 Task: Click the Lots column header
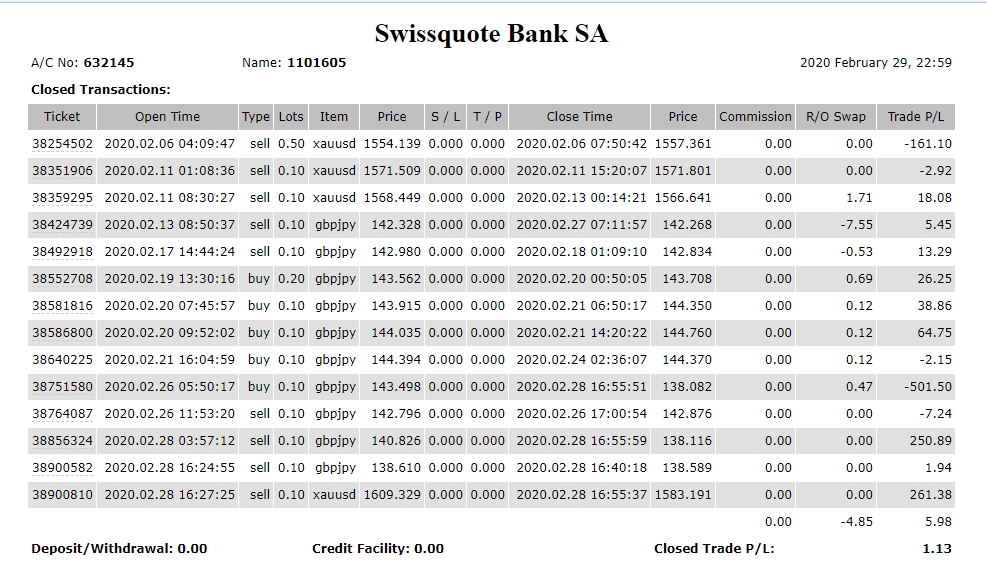click(x=291, y=117)
